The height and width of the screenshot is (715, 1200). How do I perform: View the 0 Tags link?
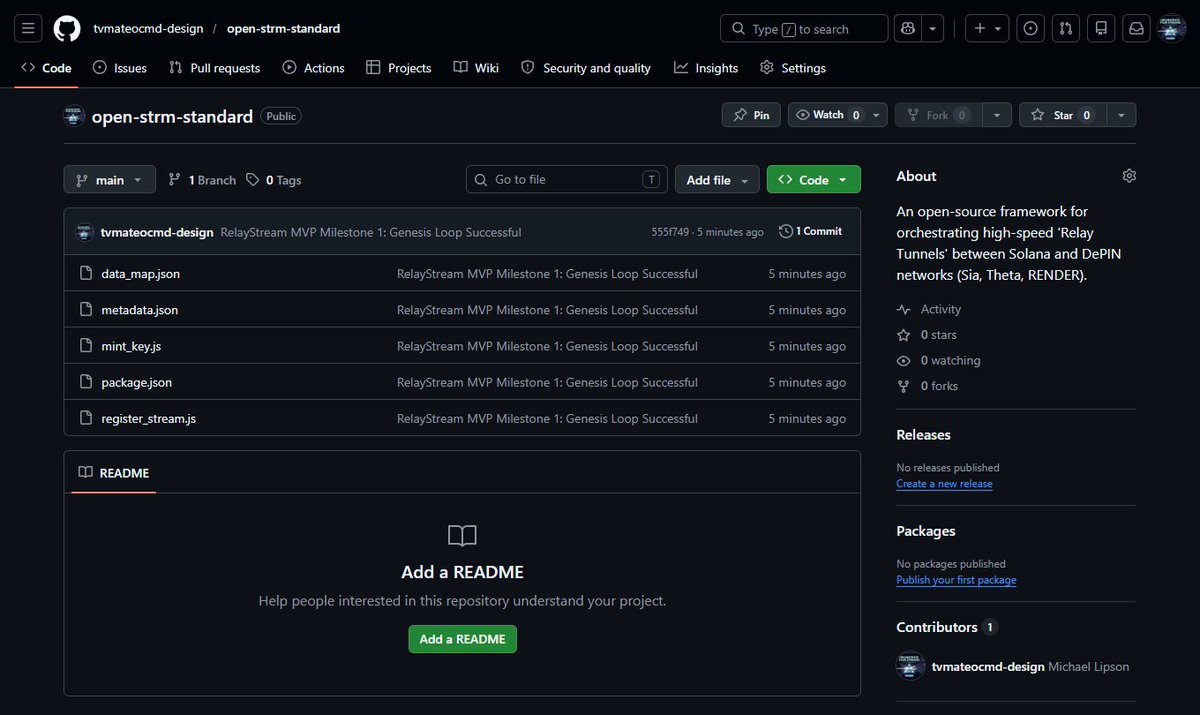pos(274,180)
